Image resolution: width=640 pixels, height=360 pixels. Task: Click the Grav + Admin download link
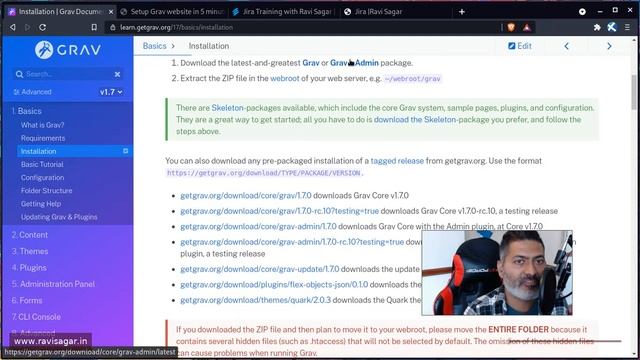pyautogui.click(x=354, y=63)
